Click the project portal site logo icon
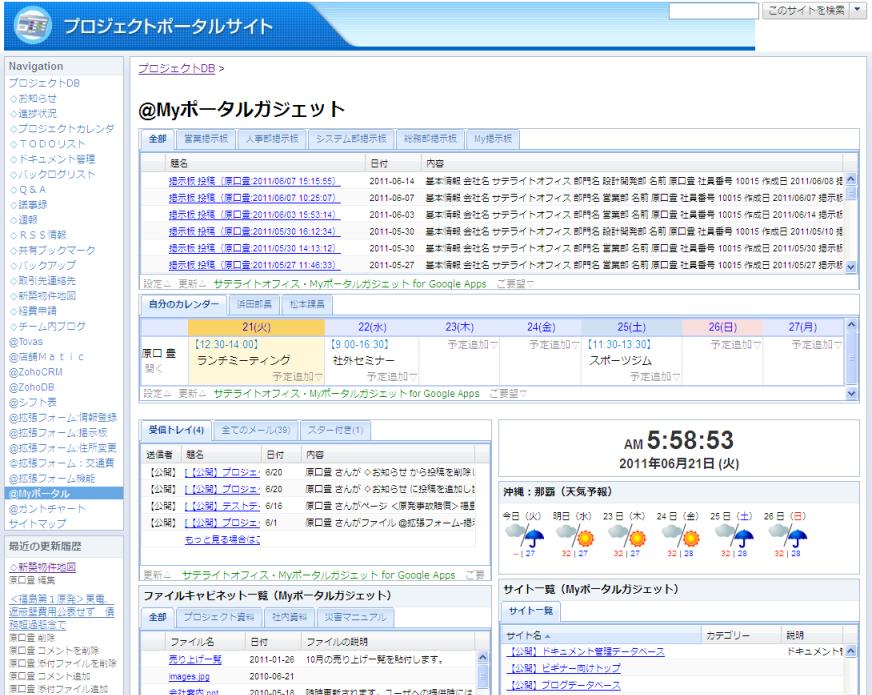This screenshot has height=695, width=872. (x=31, y=30)
